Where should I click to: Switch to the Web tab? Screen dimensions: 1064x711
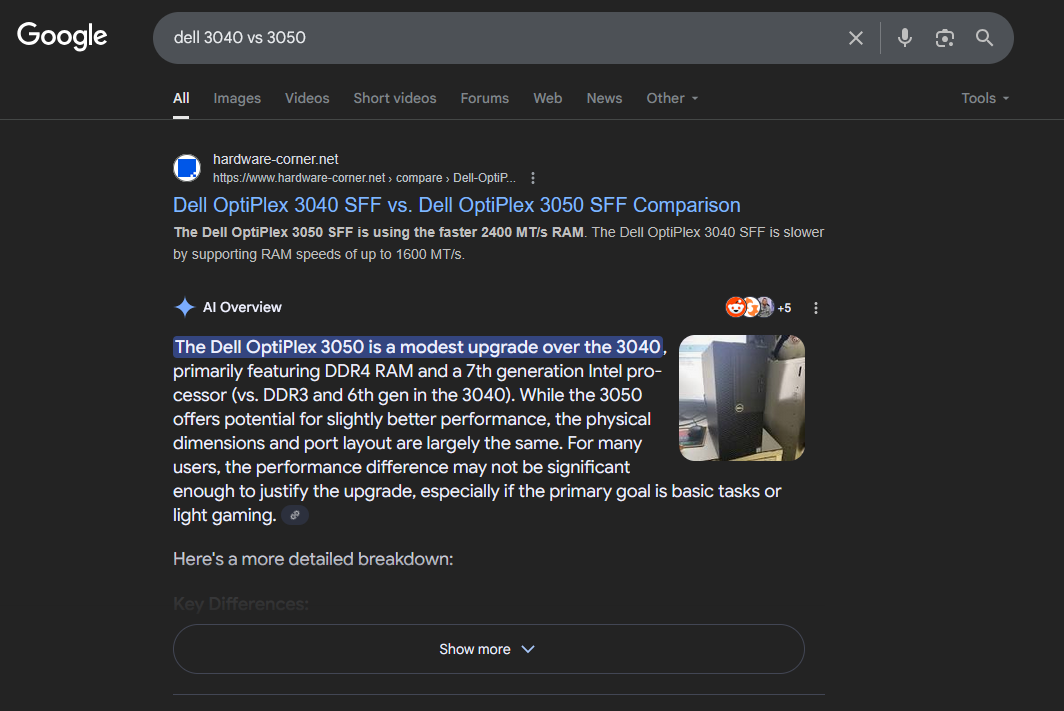(548, 98)
